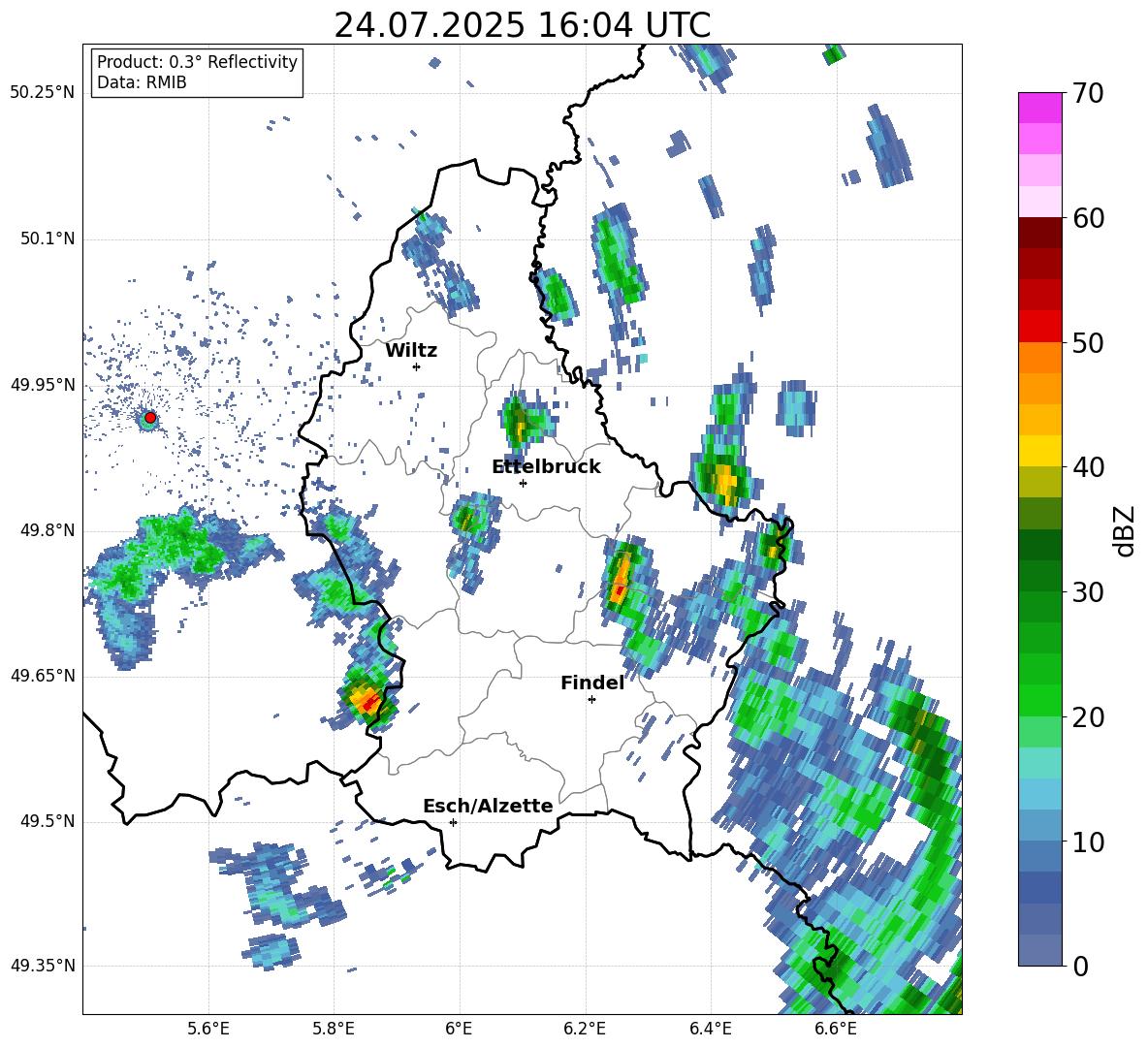Click the Findel station label

592,683
